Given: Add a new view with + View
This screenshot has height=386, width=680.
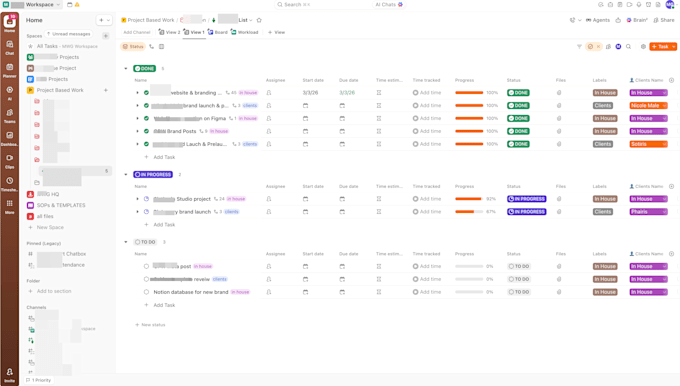Looking at the screenshot, I should [x=276, y=32].
